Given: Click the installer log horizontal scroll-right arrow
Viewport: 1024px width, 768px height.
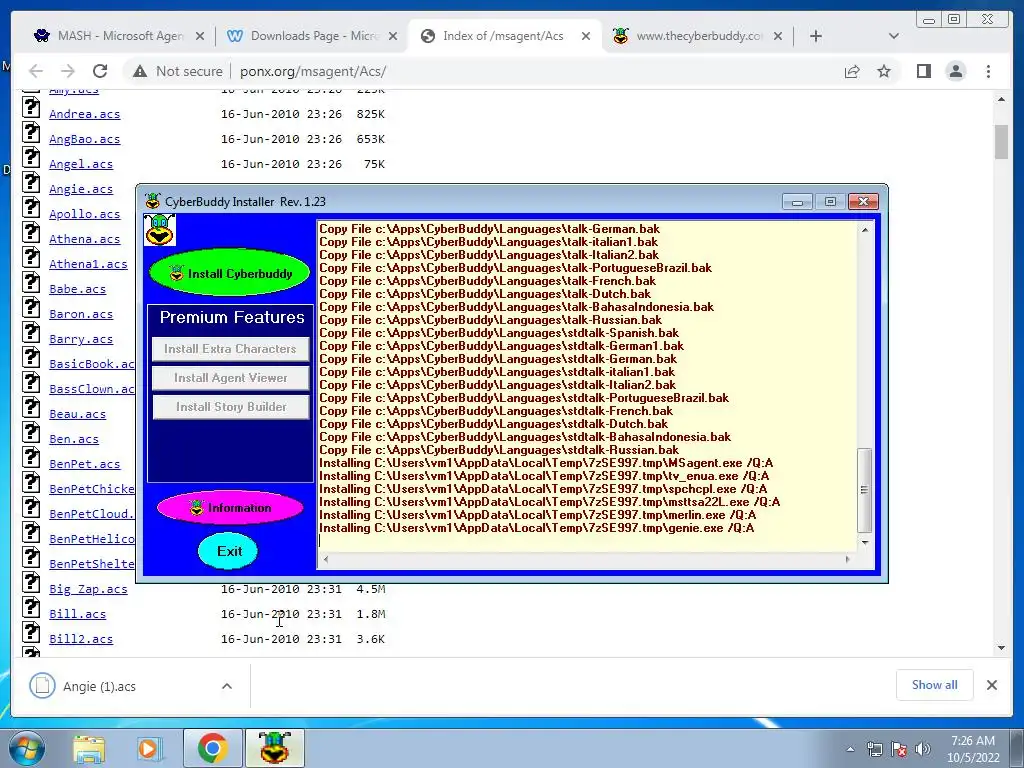Looking at the screenshot, I should [848, 559].
